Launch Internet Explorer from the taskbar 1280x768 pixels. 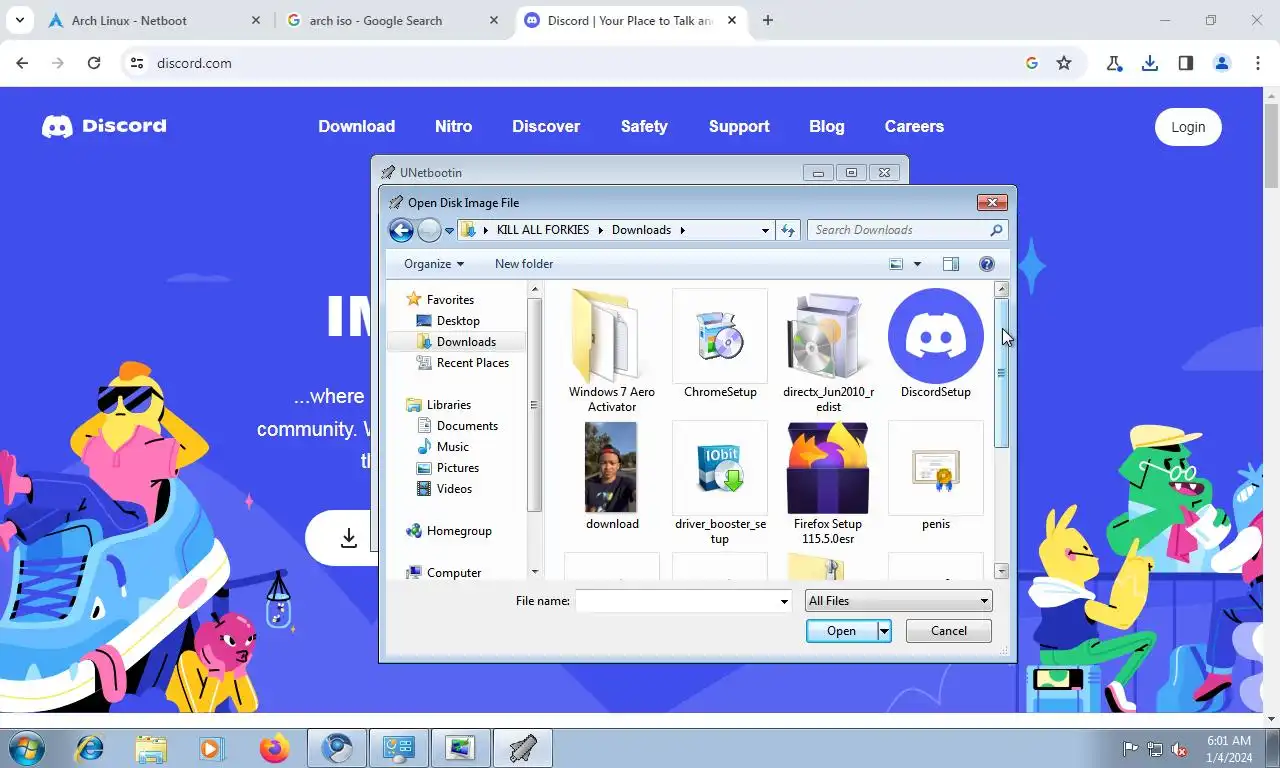90,748
